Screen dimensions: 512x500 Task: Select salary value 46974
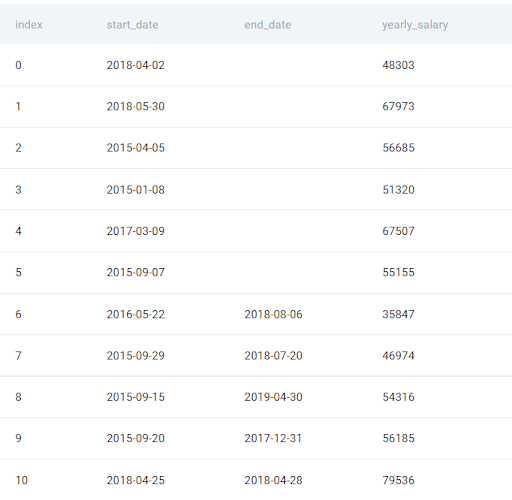(398, 356)
